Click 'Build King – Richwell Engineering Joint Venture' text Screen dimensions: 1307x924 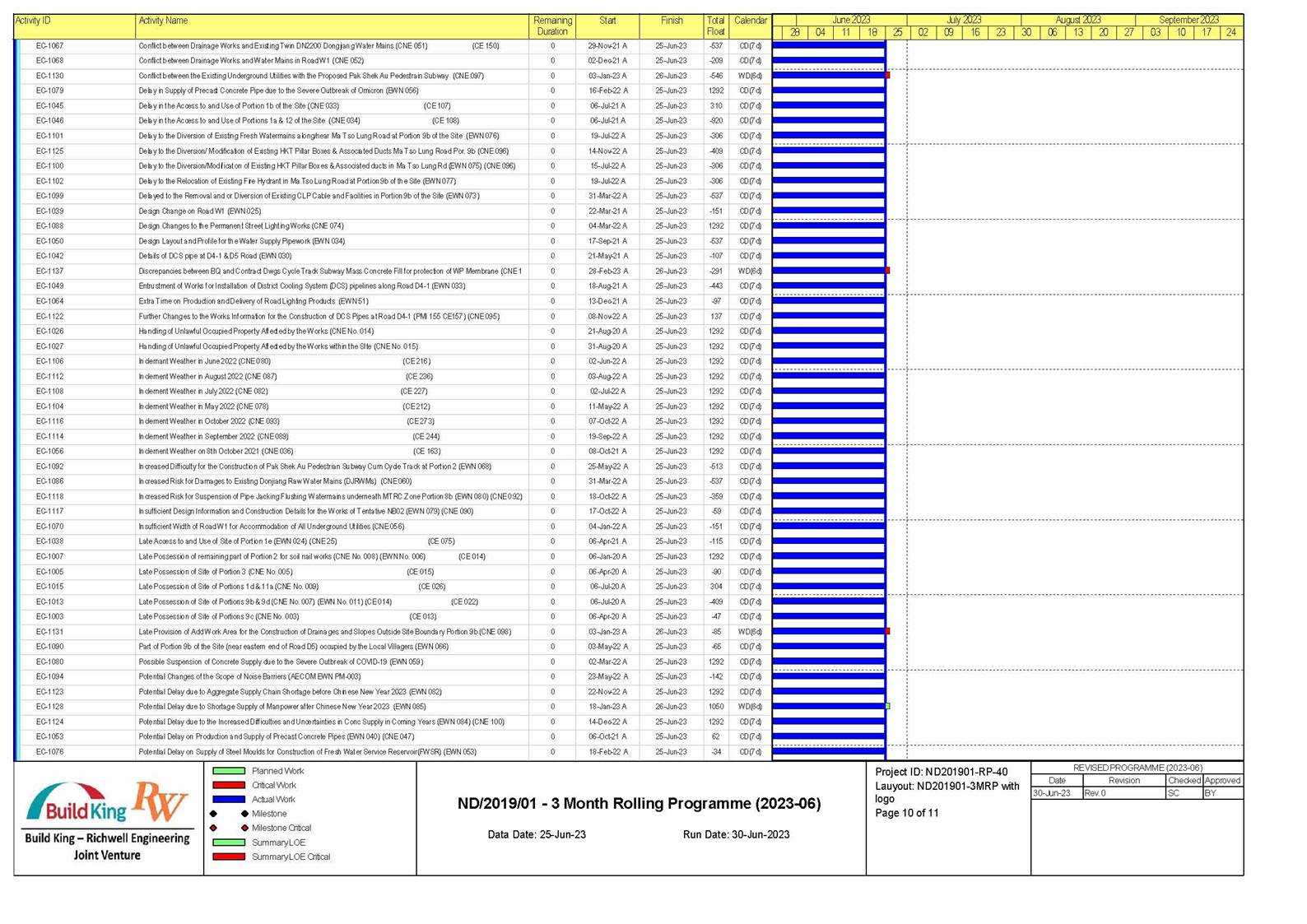pos(107,847)
